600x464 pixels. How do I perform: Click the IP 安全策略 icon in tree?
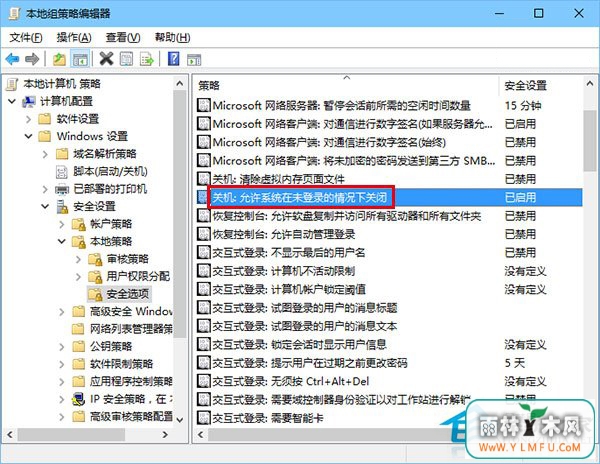click(x=78, y=399)
